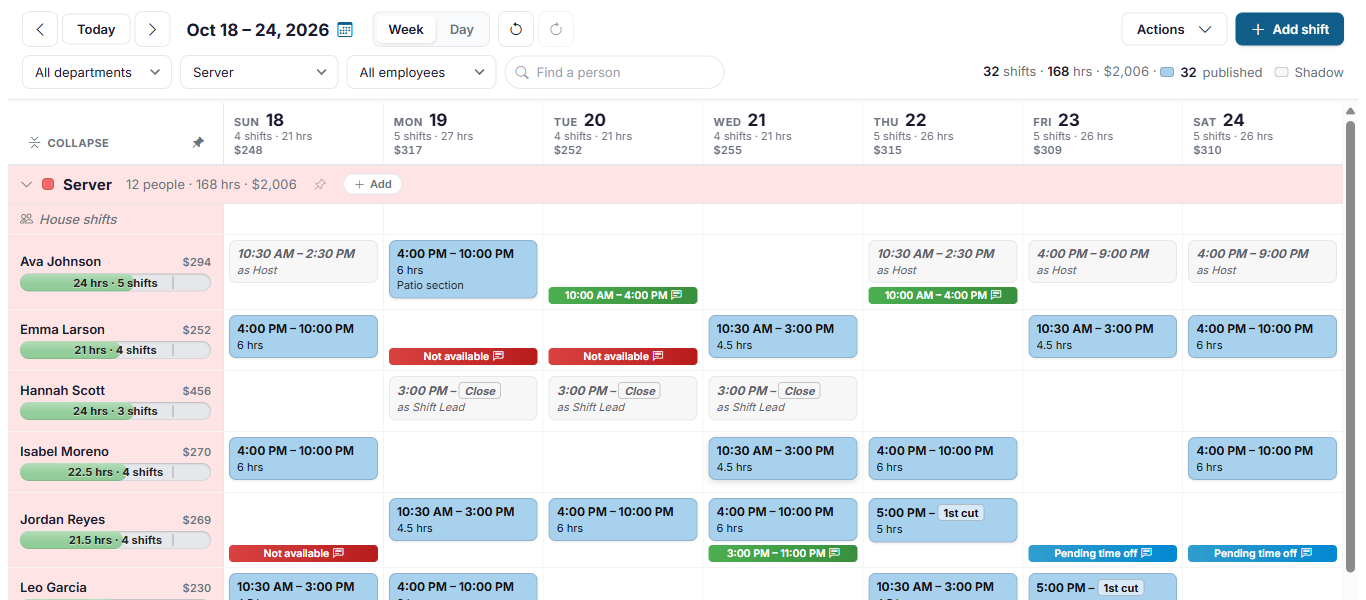Screen dimensions: 1366x600
Task: Open the Server role filter dropdown
Action: pos(259,72)
